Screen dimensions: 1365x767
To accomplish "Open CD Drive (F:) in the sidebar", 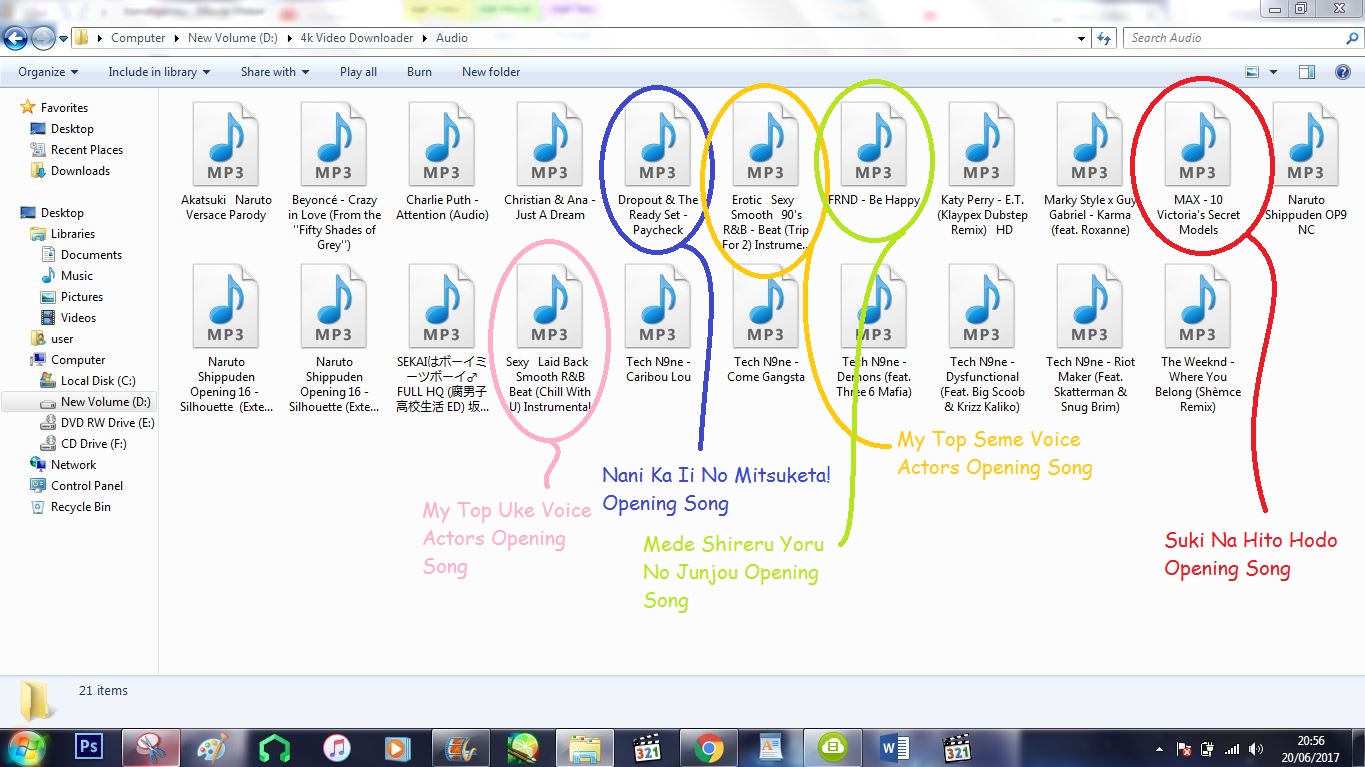I will click(94, 444).
